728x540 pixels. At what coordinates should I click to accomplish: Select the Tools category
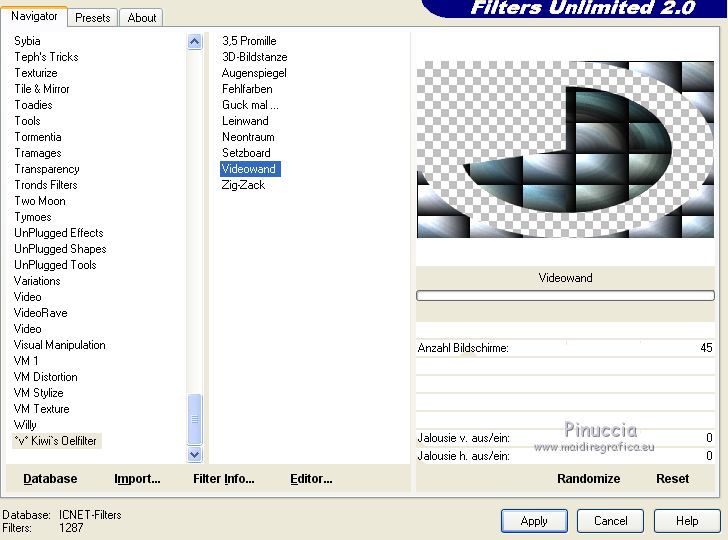tap(27, 121)
